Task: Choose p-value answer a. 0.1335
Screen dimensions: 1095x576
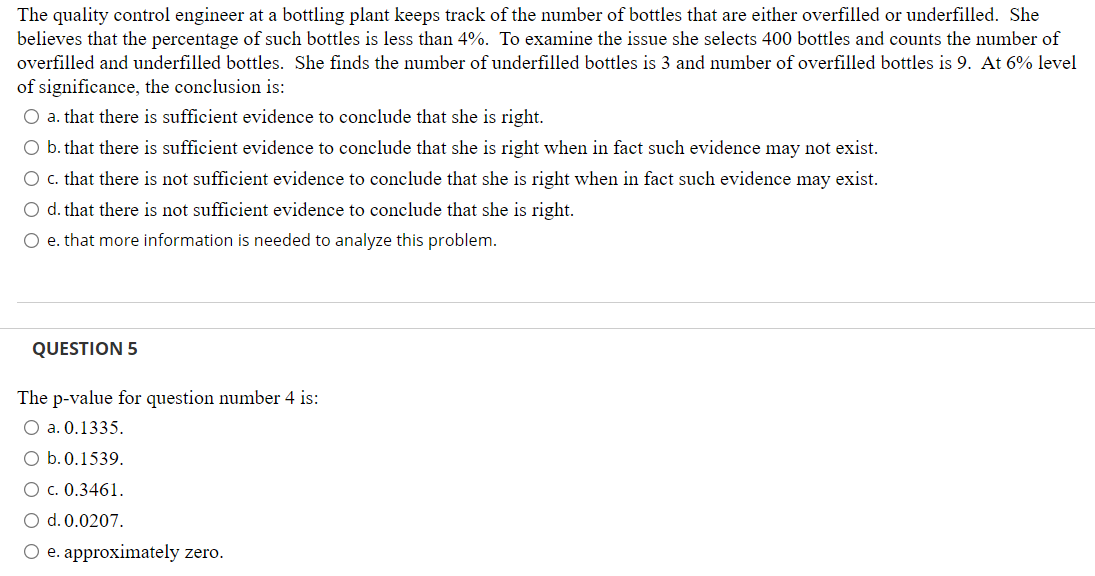Action: (x=31, y=428)
